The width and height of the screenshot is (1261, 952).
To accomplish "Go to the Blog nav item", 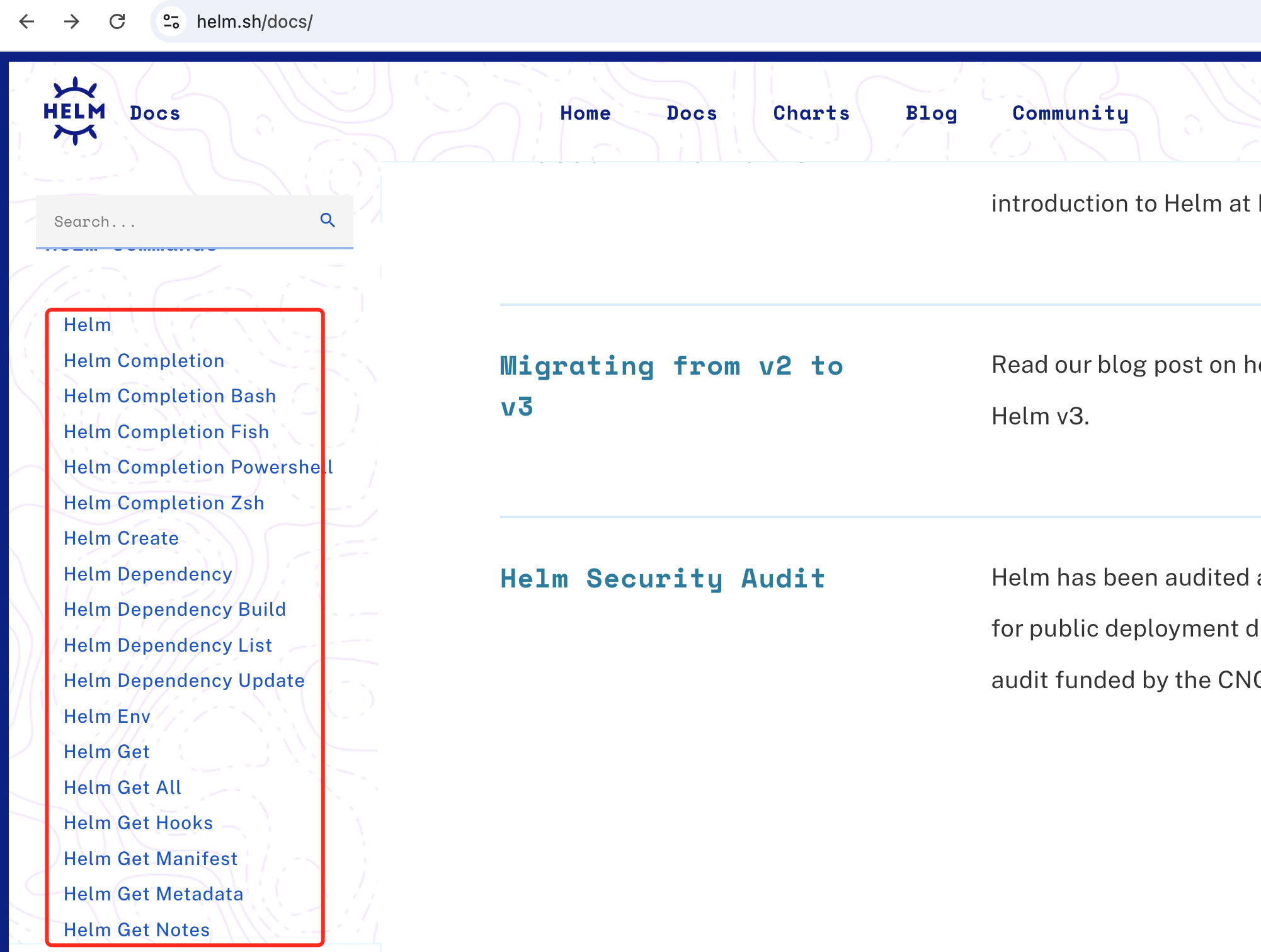I will (x=931, y=113).
